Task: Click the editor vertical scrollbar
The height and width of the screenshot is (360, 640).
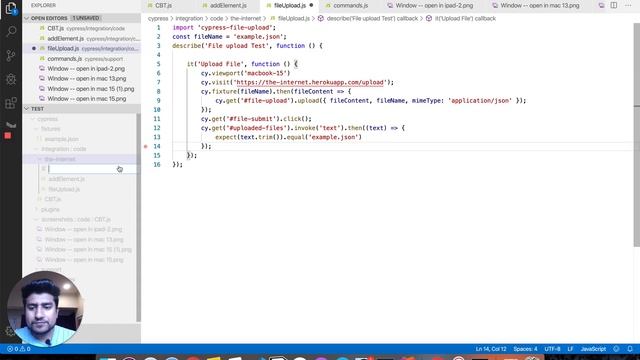Action: [x=637, y=135]
